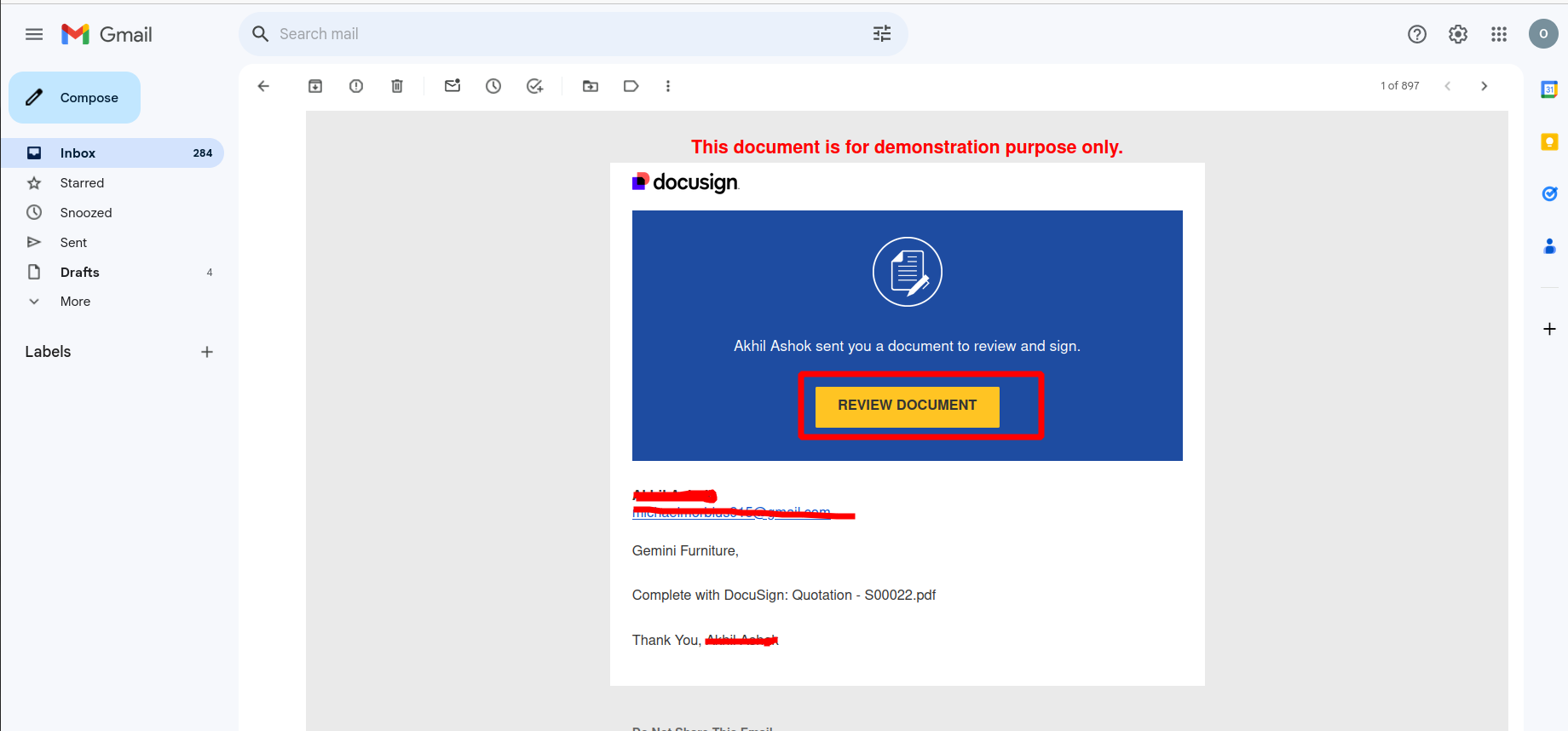The image size is (1568, 731).
Task: Open Google Keep side panel icon
Action: coord(1549,141)
